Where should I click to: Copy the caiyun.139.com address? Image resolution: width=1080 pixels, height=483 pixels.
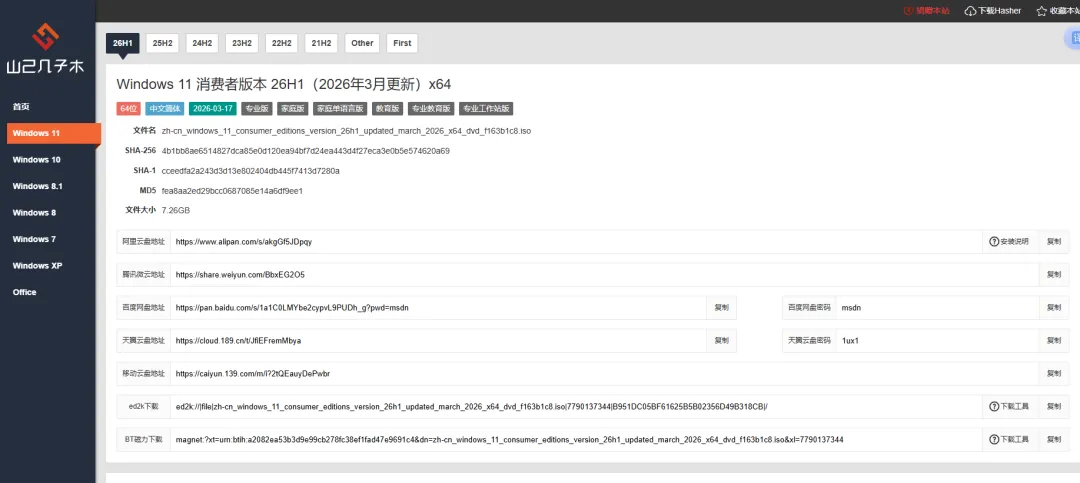1054,373
